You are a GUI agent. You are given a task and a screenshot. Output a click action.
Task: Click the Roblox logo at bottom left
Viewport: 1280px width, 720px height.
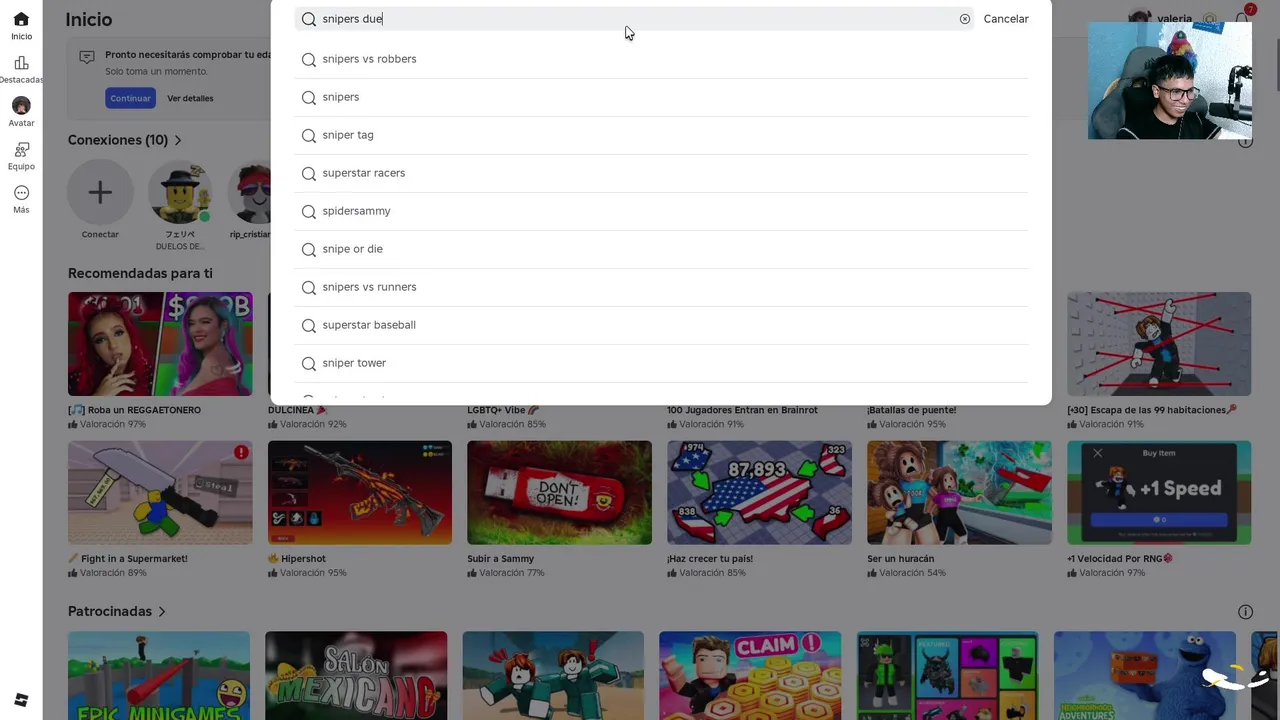pos(21,699)
